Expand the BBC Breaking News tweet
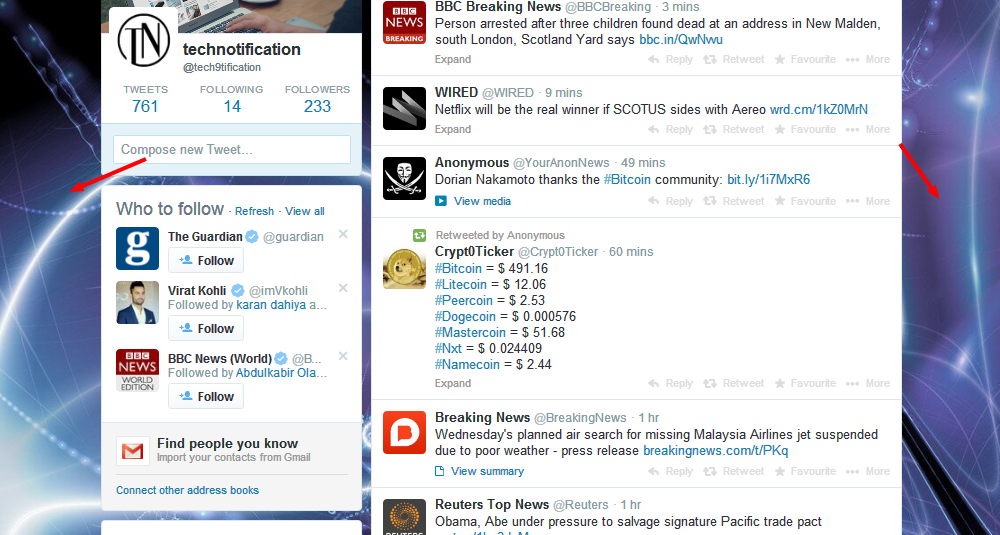Viewport: 1000px width, 535px height. [453, 59]
